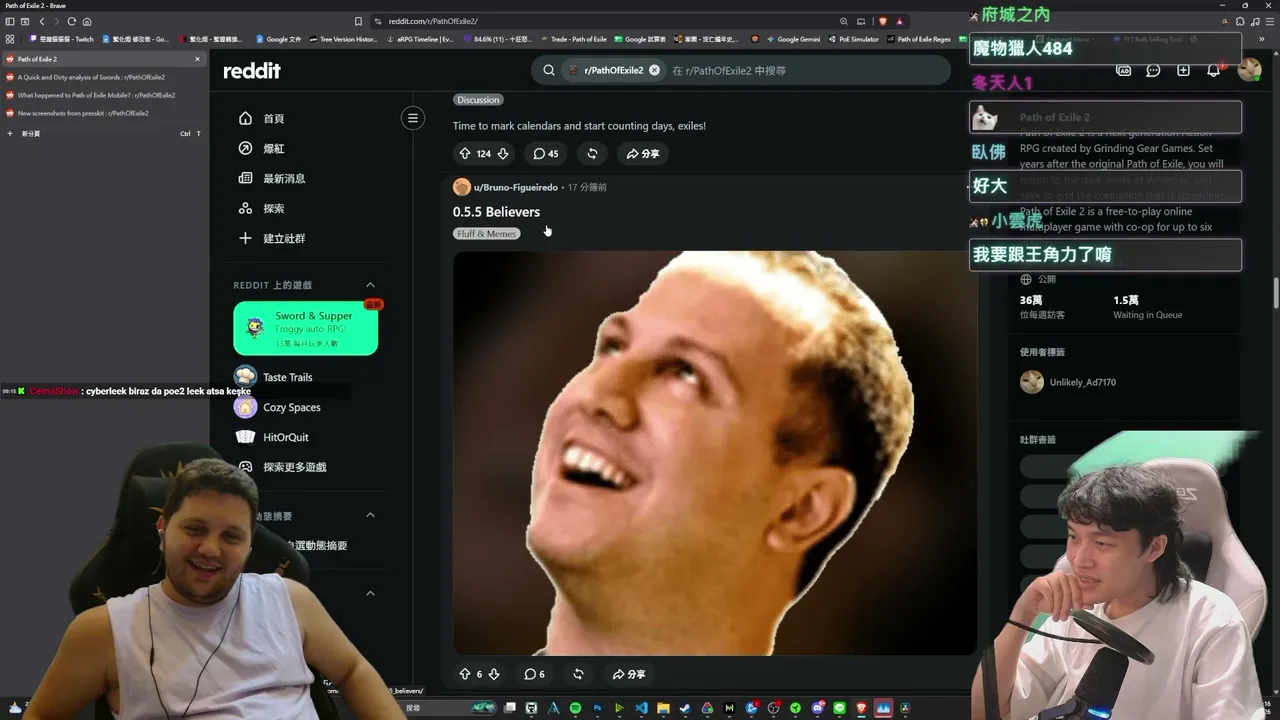Share the Discussion post via 分享

click(x=643, y=153)
